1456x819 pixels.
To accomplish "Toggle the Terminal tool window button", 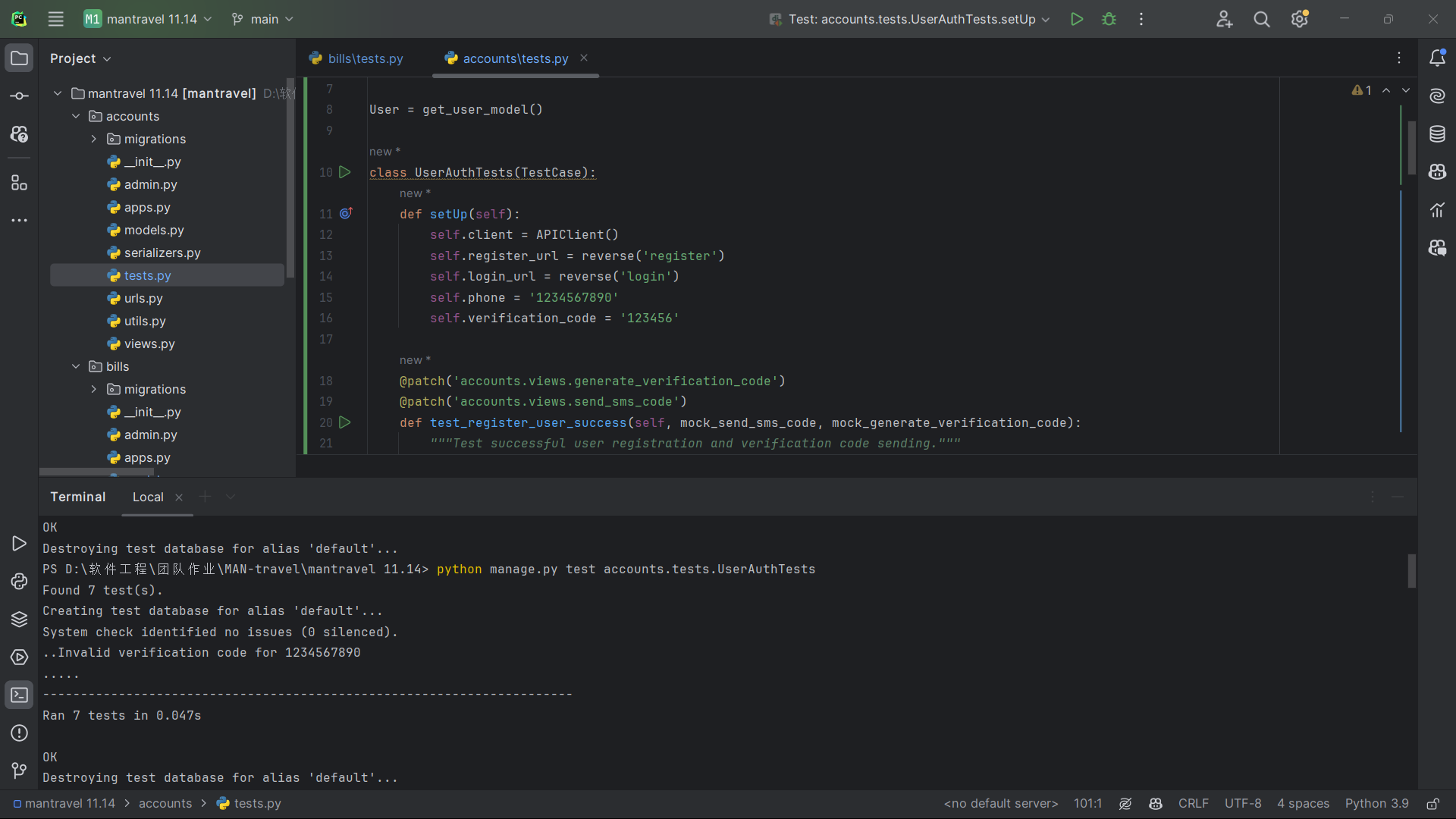I will pos(19,695).
